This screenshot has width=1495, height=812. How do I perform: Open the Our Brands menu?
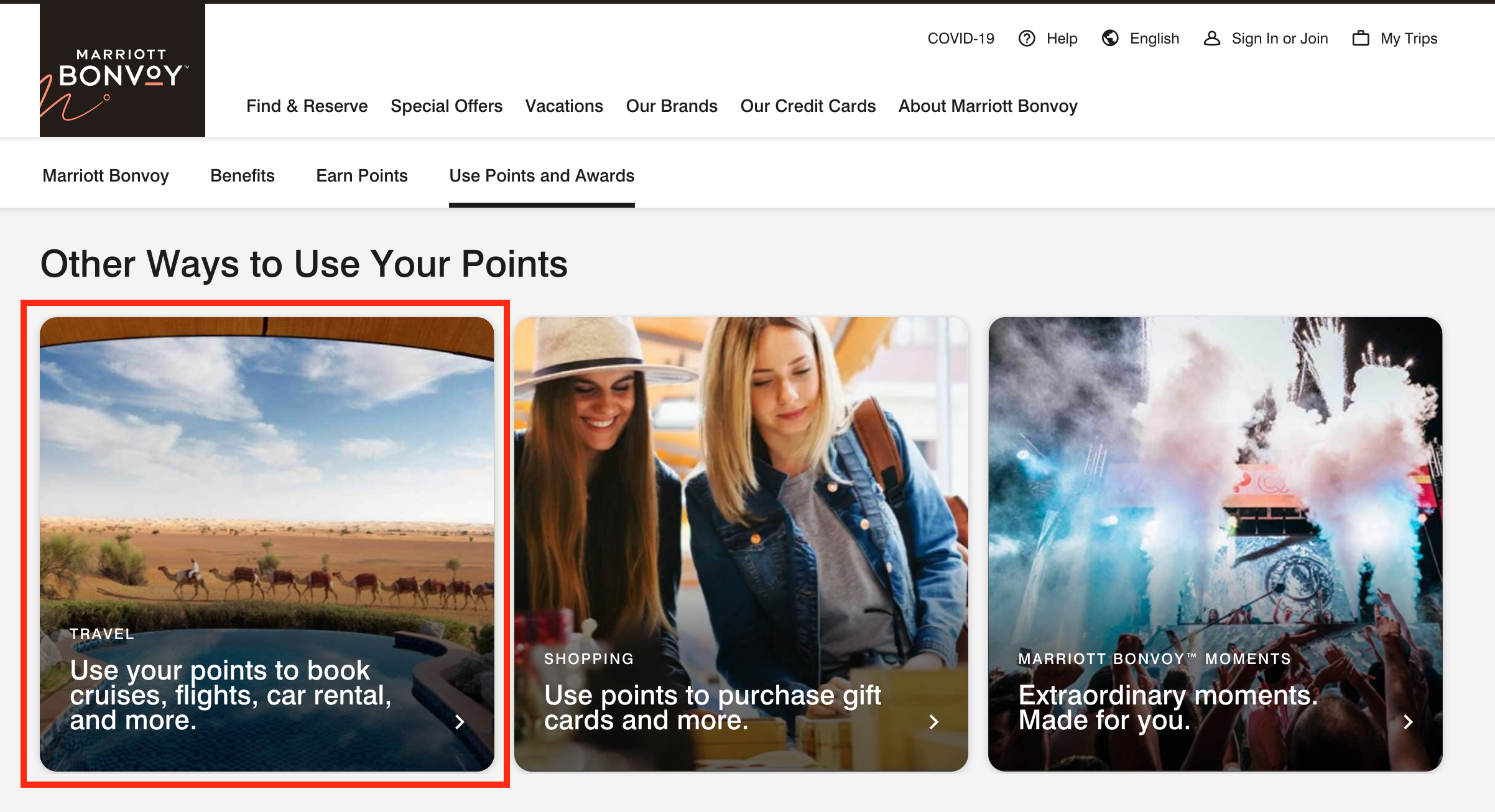click(672, 106)
